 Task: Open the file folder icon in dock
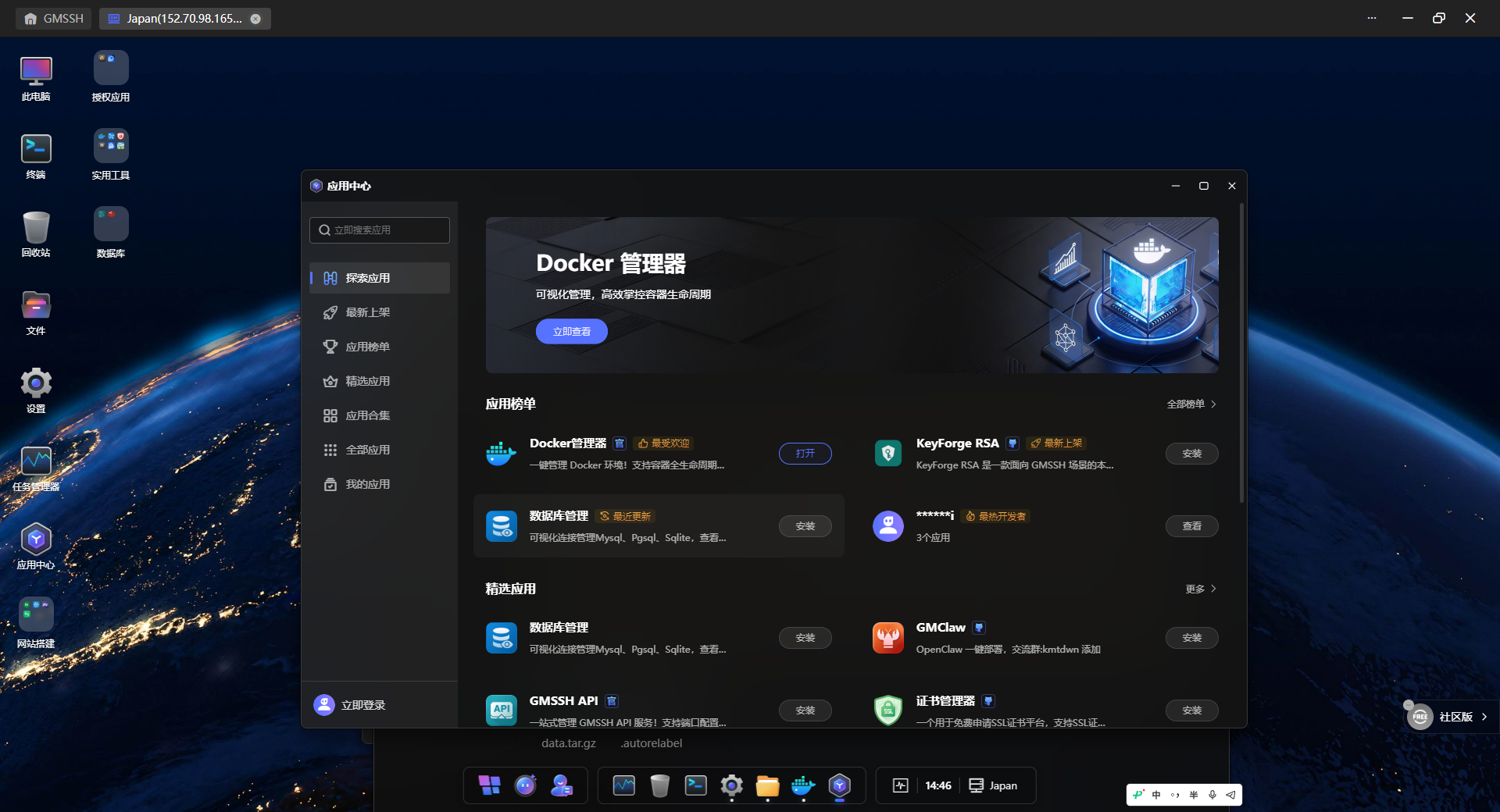point(768,785)
